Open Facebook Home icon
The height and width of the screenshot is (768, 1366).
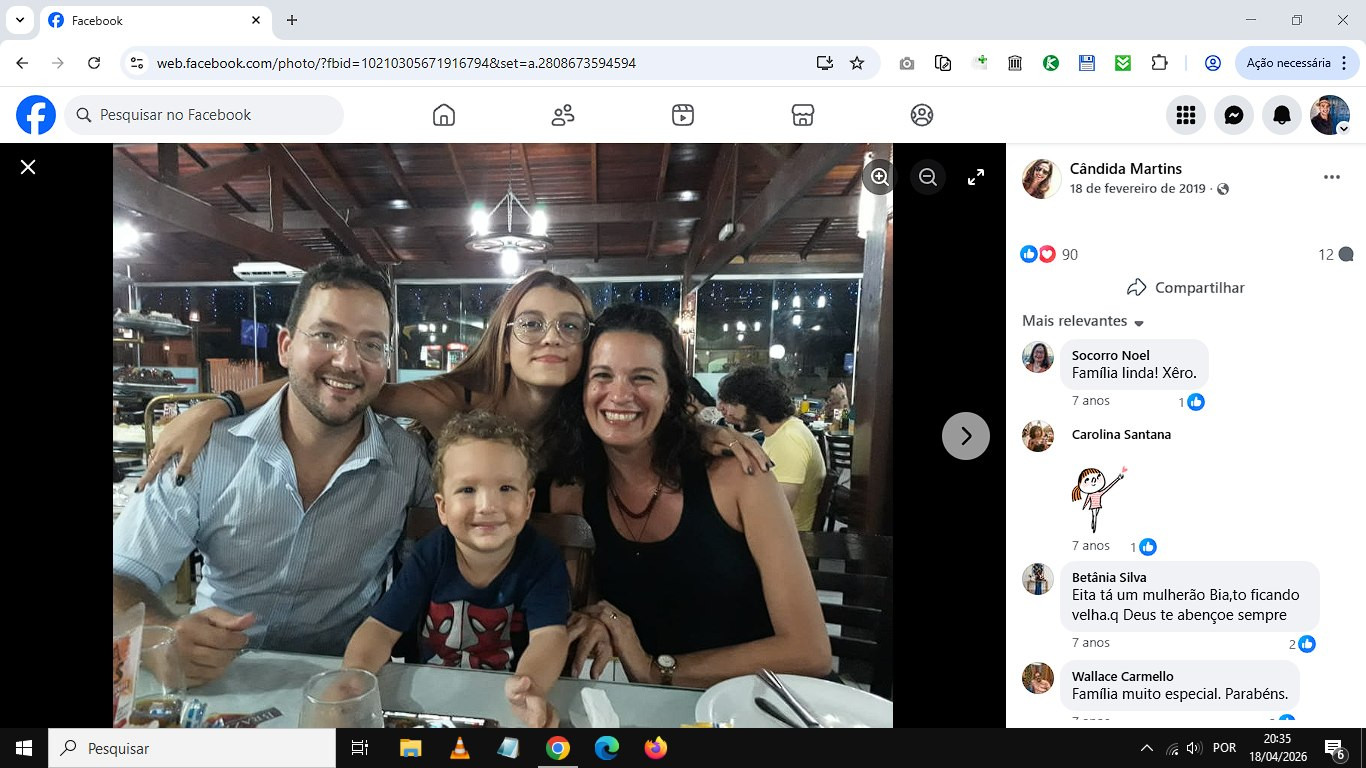click(444, 115)
